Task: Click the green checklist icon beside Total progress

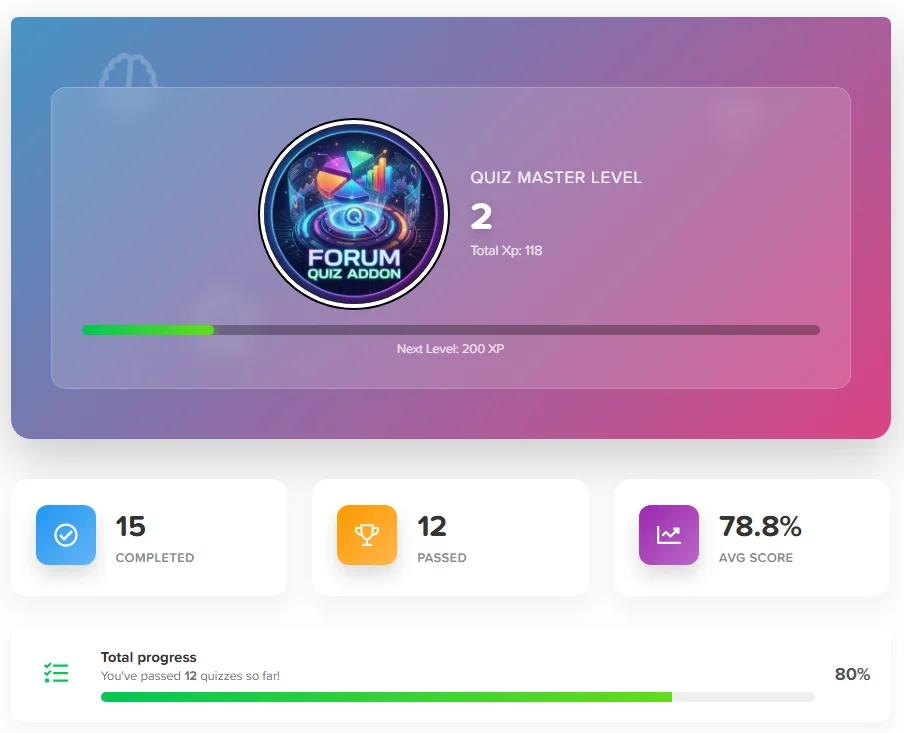Action: [x=56, y=672]
